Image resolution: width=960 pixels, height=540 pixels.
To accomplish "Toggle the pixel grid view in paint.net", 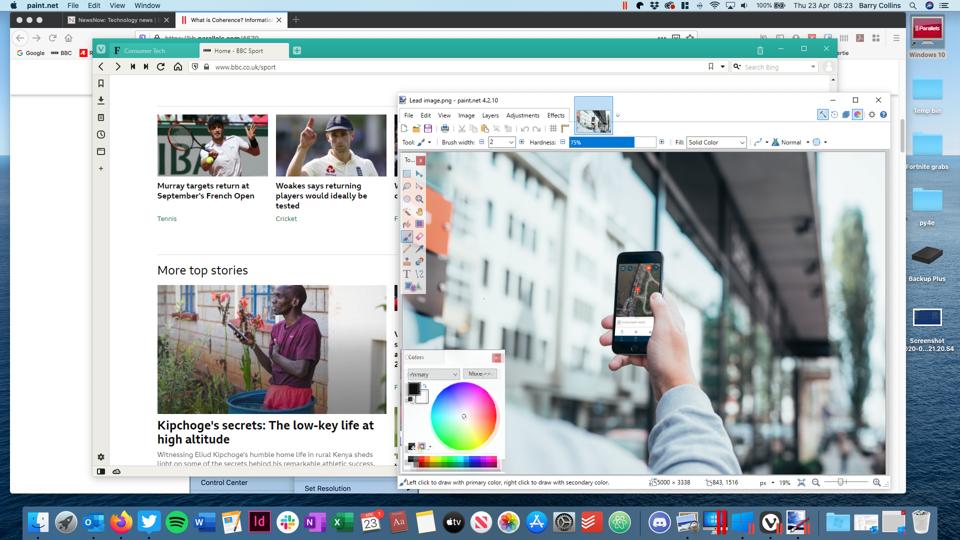I will click(552, 129).
